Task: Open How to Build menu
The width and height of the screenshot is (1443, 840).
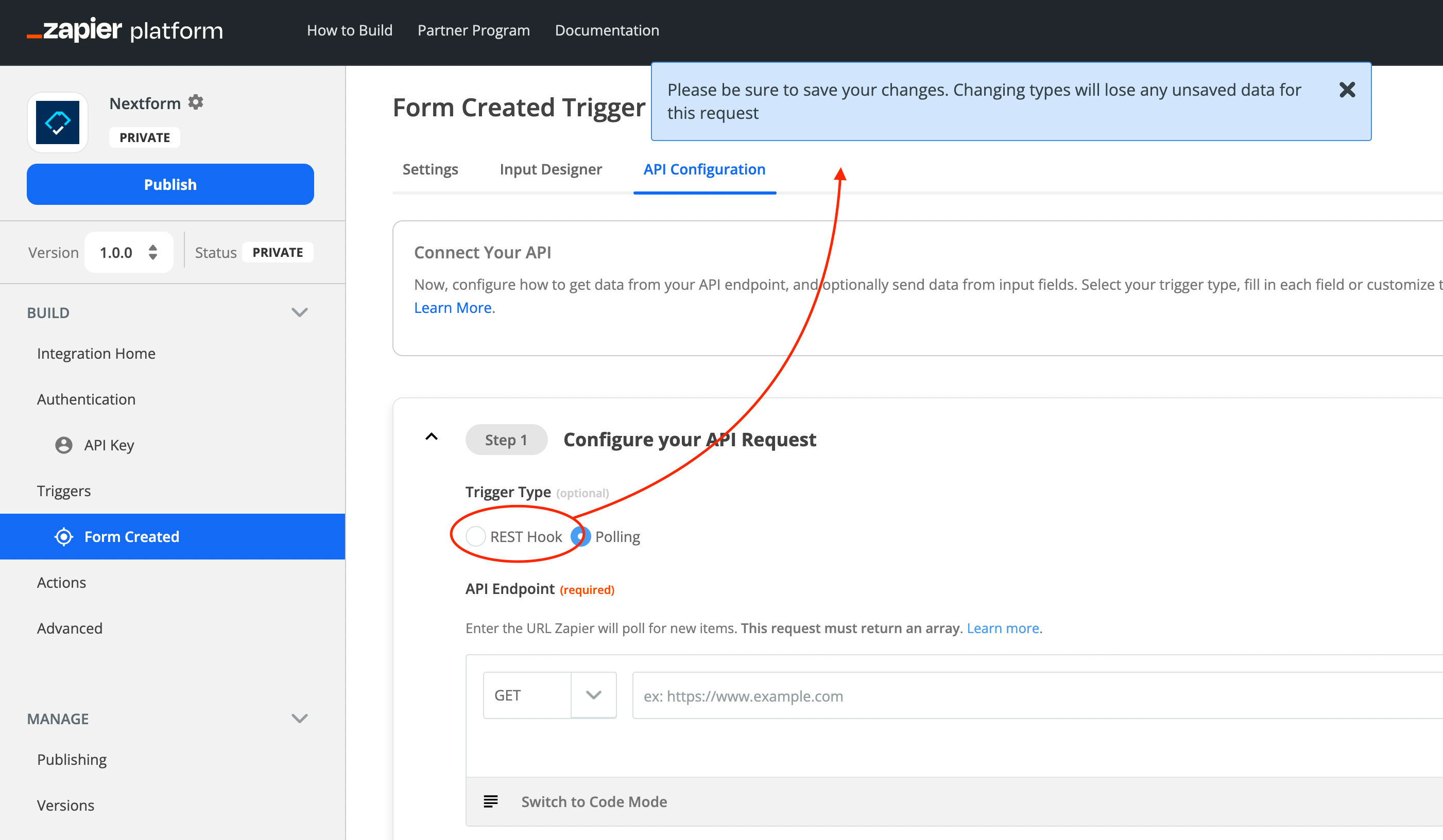Action: coord(349,30)
